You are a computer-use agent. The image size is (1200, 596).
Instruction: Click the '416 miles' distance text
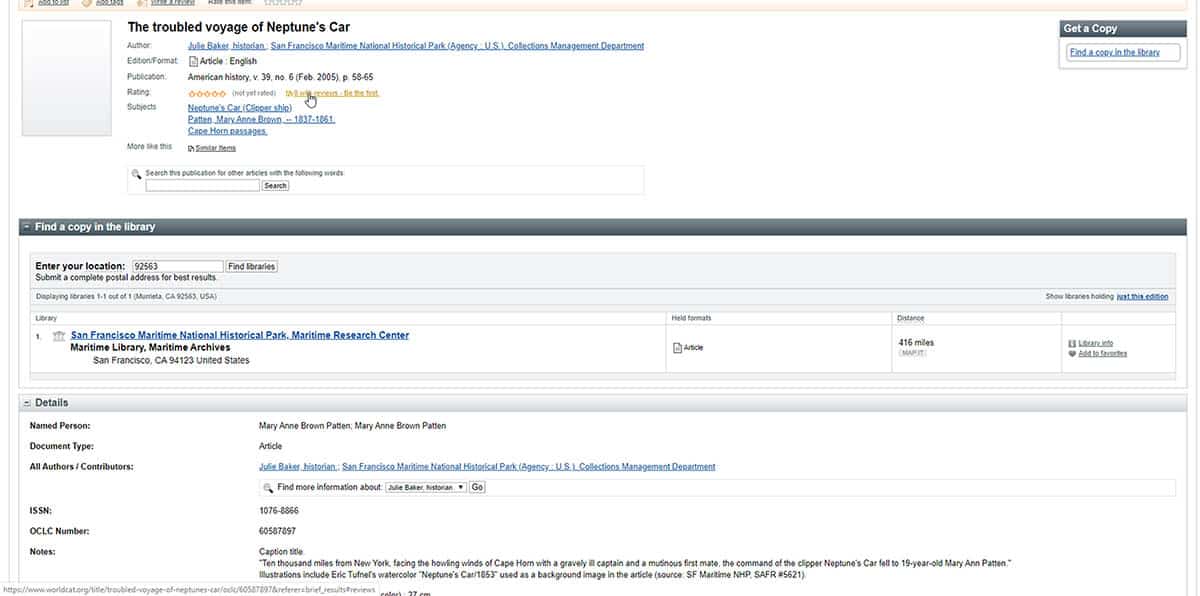(x=917, y=343)
